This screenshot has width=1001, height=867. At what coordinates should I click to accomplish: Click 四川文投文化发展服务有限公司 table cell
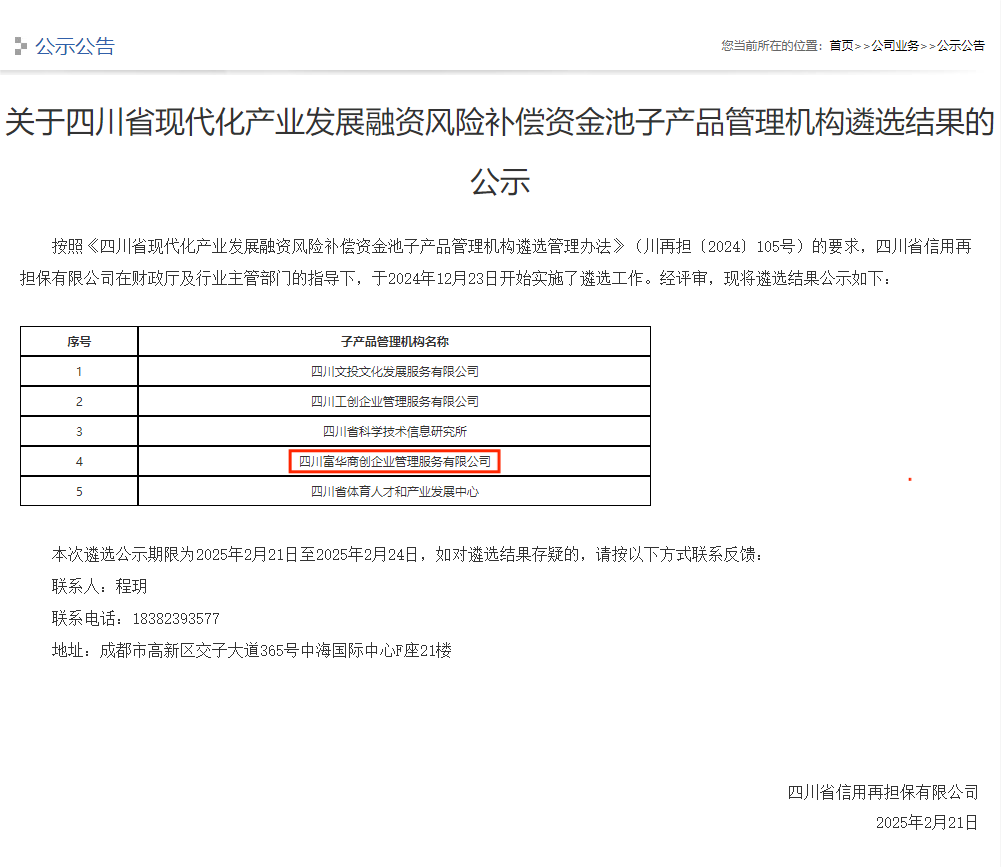[x=395, y=372]
